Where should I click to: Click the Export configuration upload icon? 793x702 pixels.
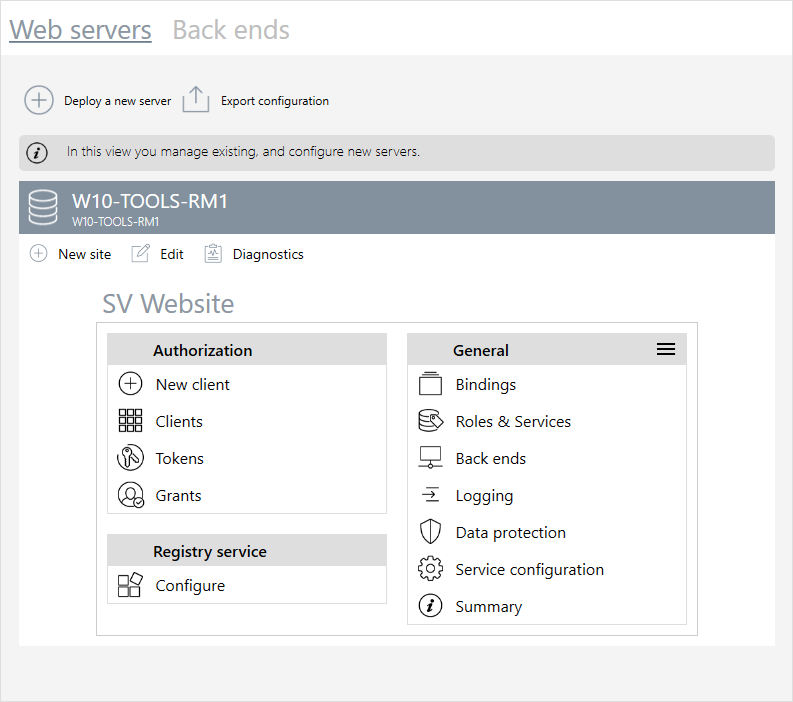click(196, 100)
